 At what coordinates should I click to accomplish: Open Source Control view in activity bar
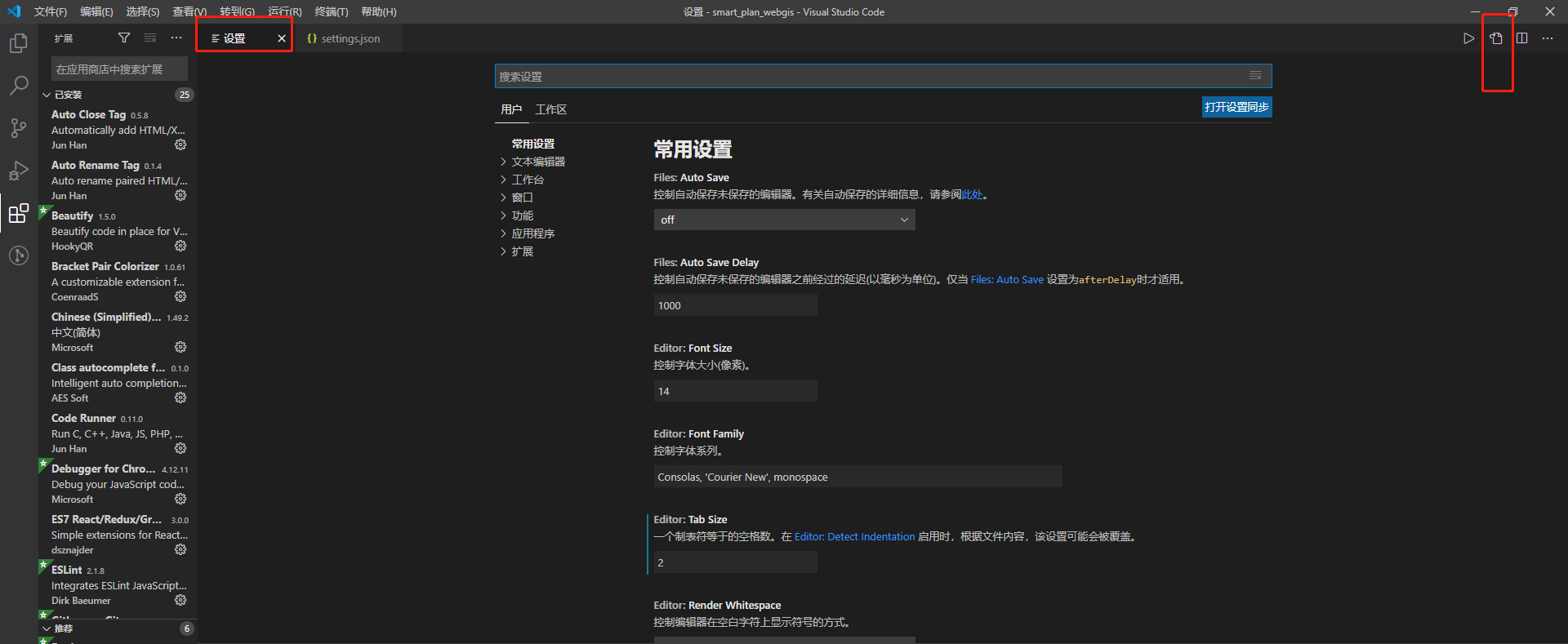pos(18,128)
